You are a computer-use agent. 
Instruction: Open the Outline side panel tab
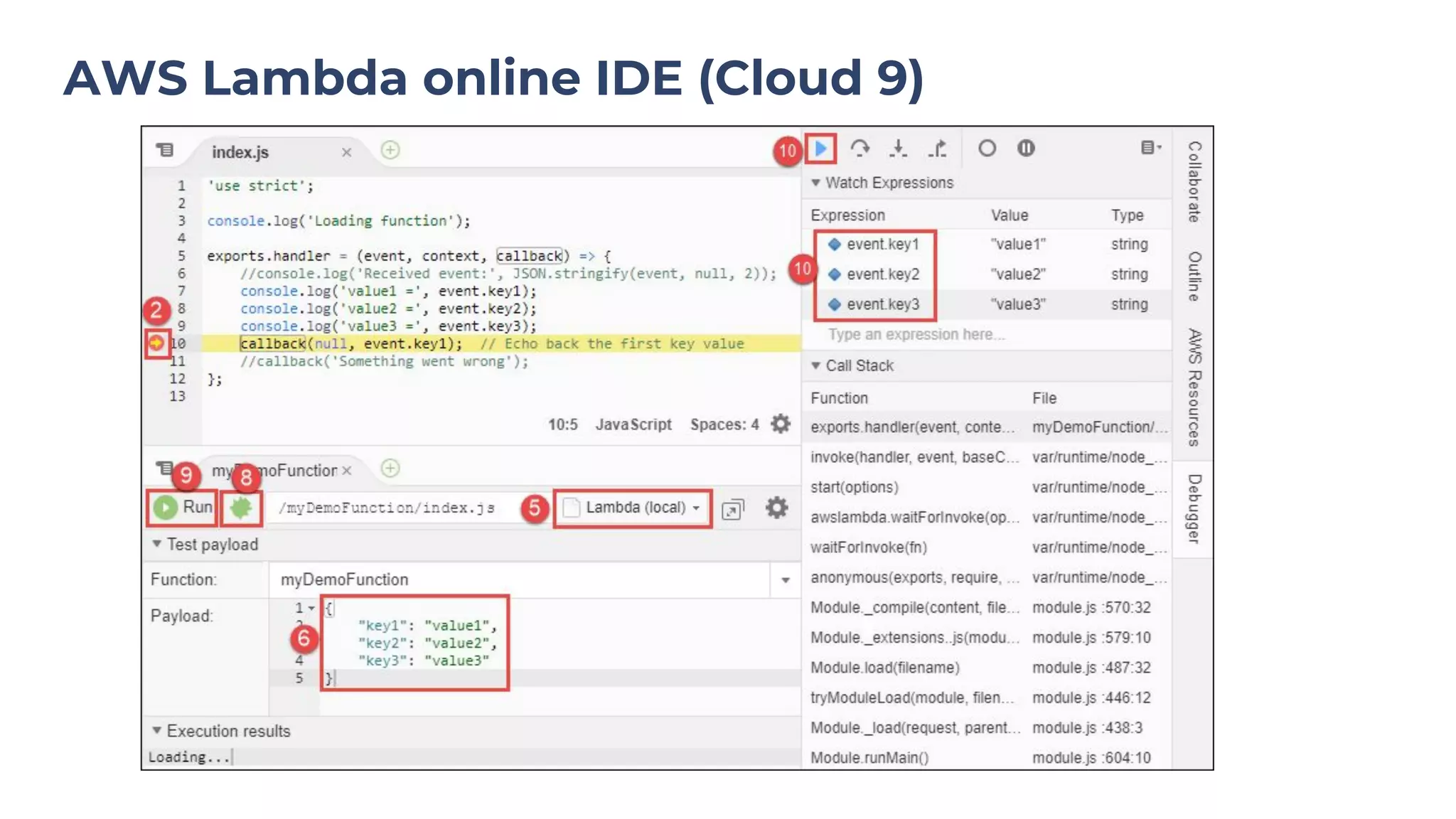tap(1194, 277)
